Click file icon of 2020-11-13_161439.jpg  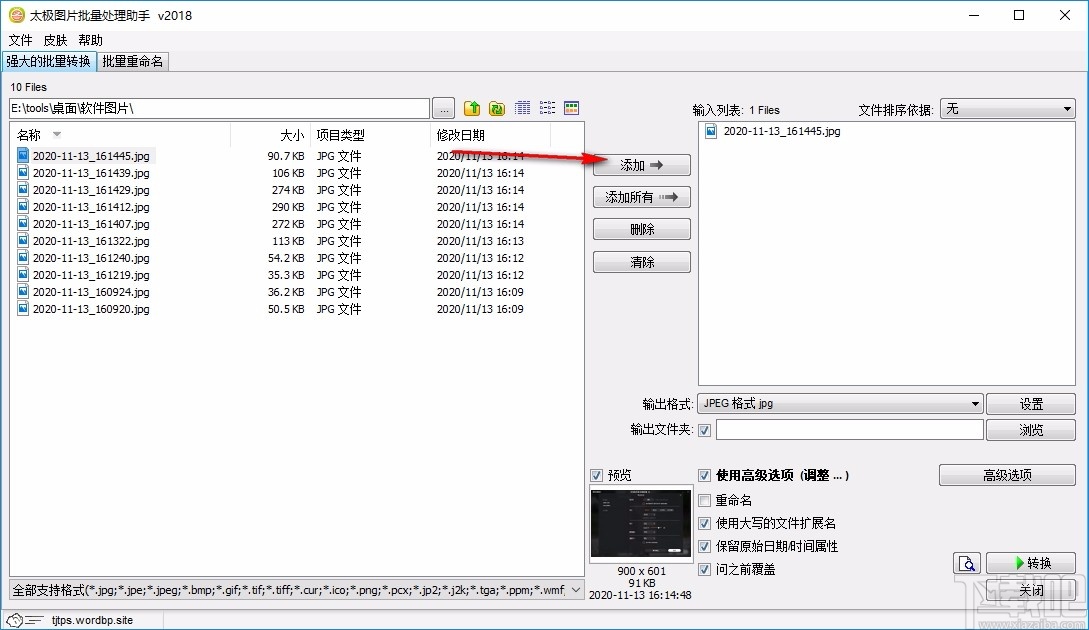(x=23, y=172)
